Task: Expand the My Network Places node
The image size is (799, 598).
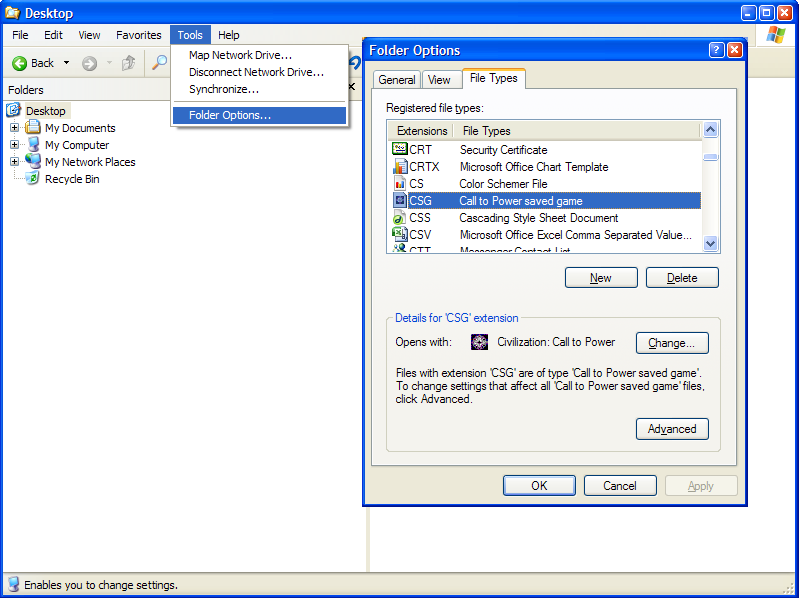Action: tap(14, 162)
